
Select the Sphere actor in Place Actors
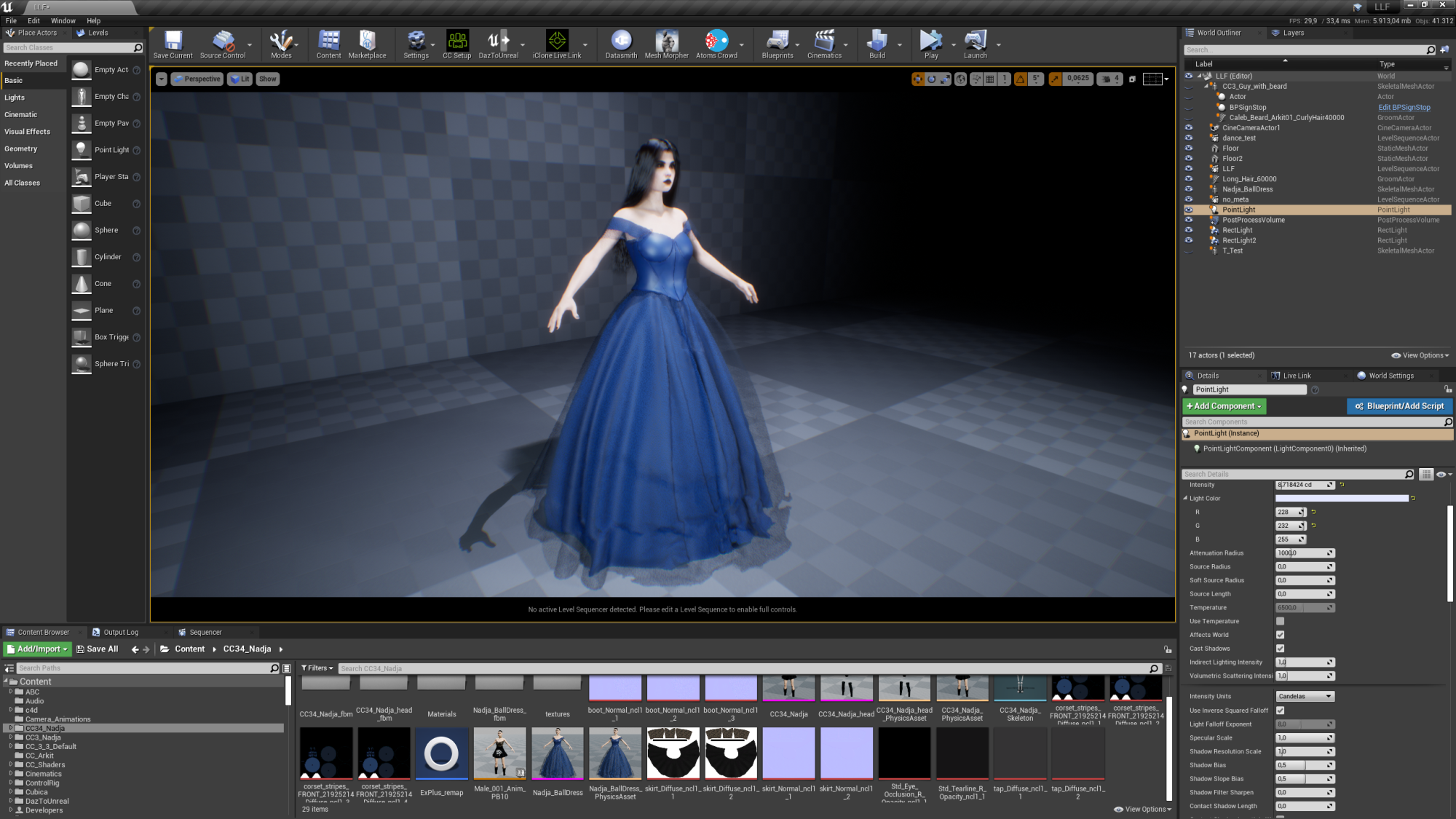106,230
